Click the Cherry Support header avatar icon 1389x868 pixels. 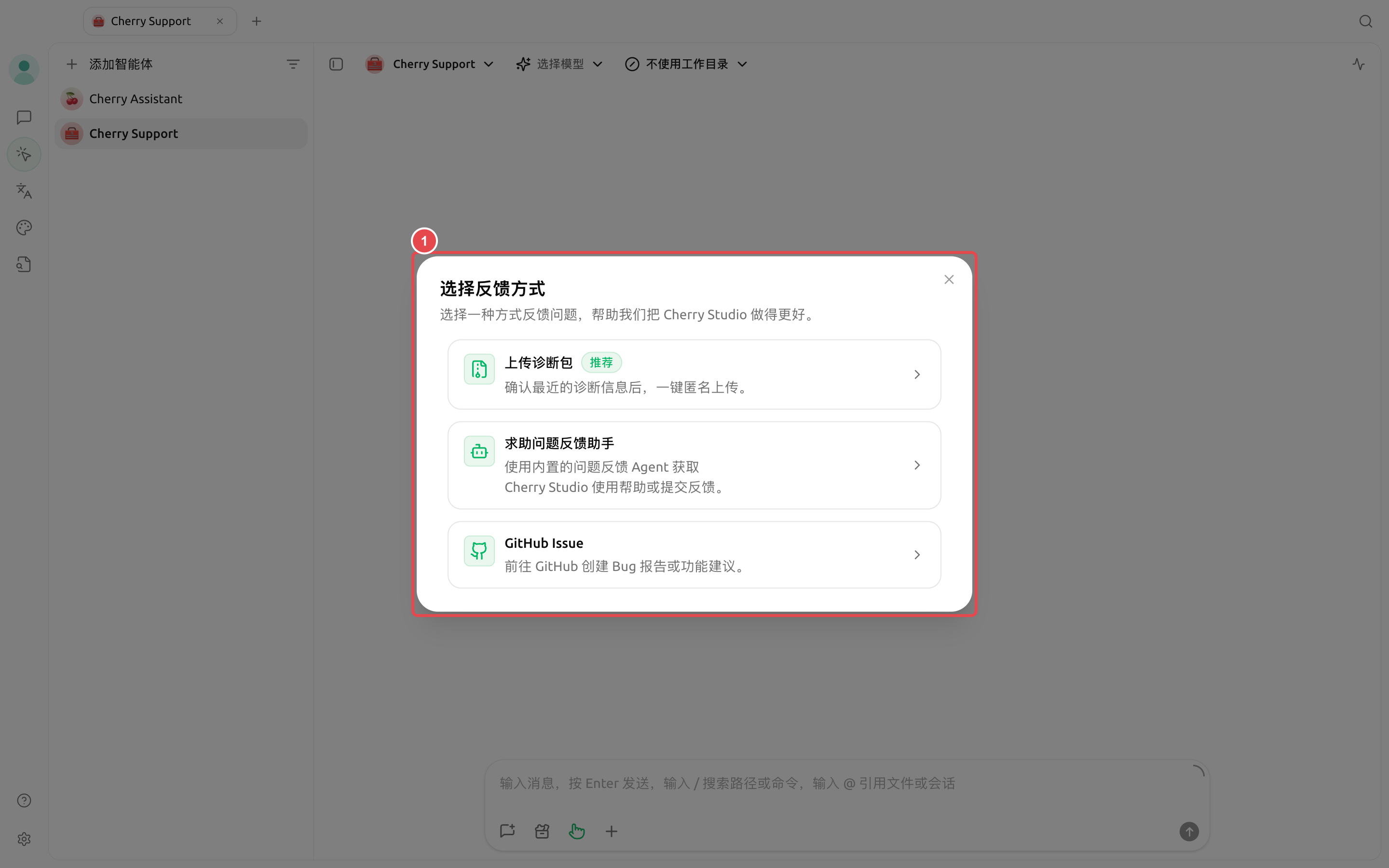pos(374,64)
